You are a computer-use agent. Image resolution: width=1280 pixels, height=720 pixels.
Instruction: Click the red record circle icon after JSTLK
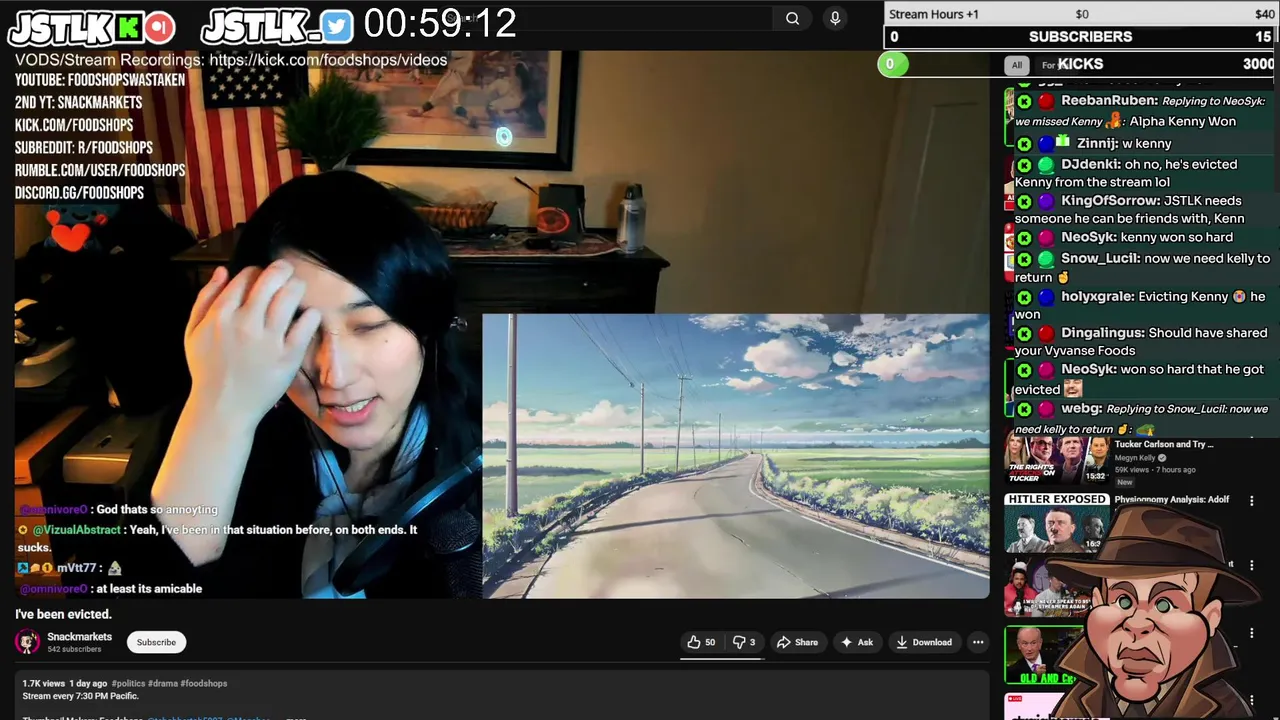pyautogui.click(x=160, y=27)
